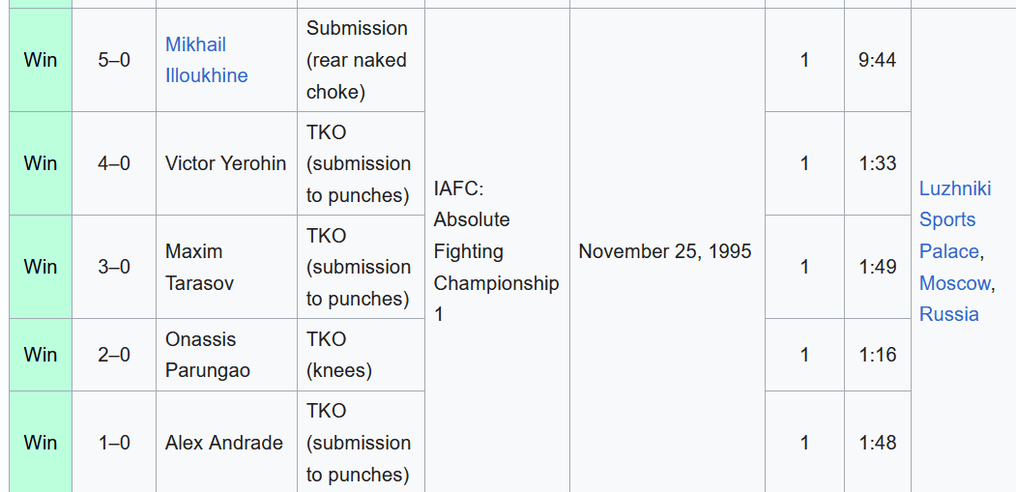Follow the Moscow link
This screenshot has height=492, width=1016.
click(954, 283)
